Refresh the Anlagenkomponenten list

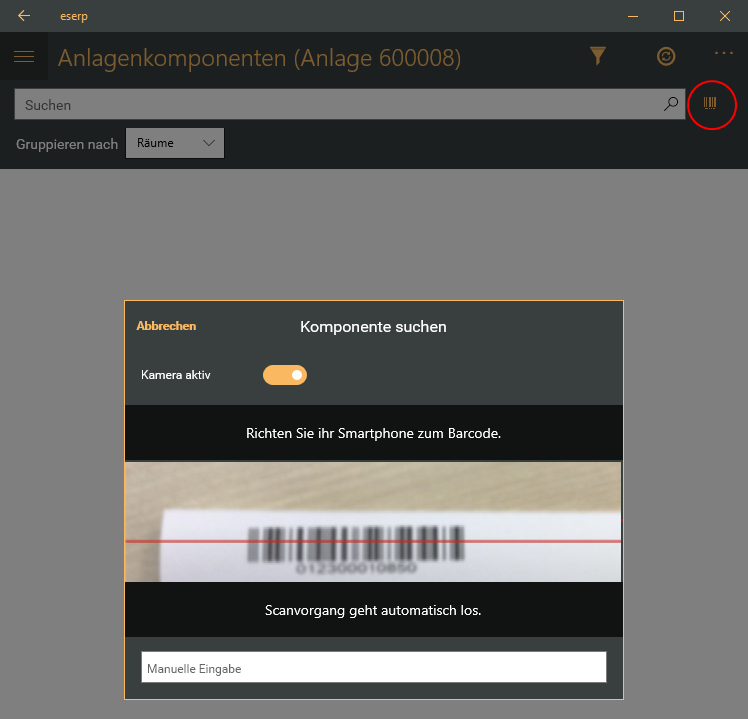tap(666, 57)
